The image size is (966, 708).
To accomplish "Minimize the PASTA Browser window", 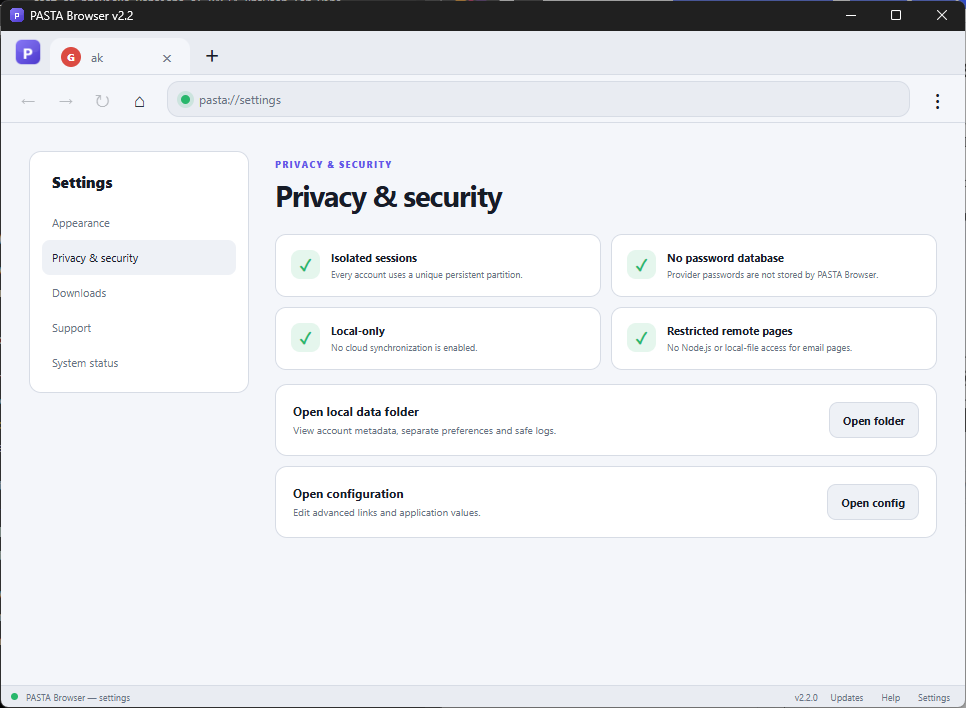I will [x=851, y=15].
